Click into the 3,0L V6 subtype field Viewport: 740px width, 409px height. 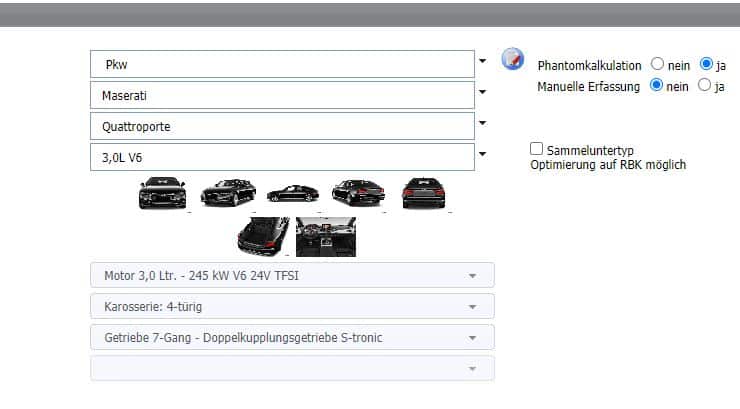click(282, 157)
